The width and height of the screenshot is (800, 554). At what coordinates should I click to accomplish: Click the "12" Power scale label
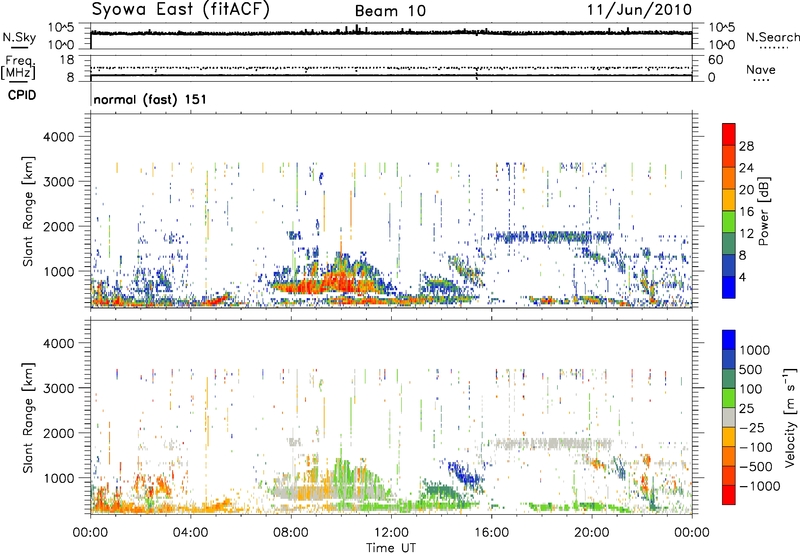point(746,234)
